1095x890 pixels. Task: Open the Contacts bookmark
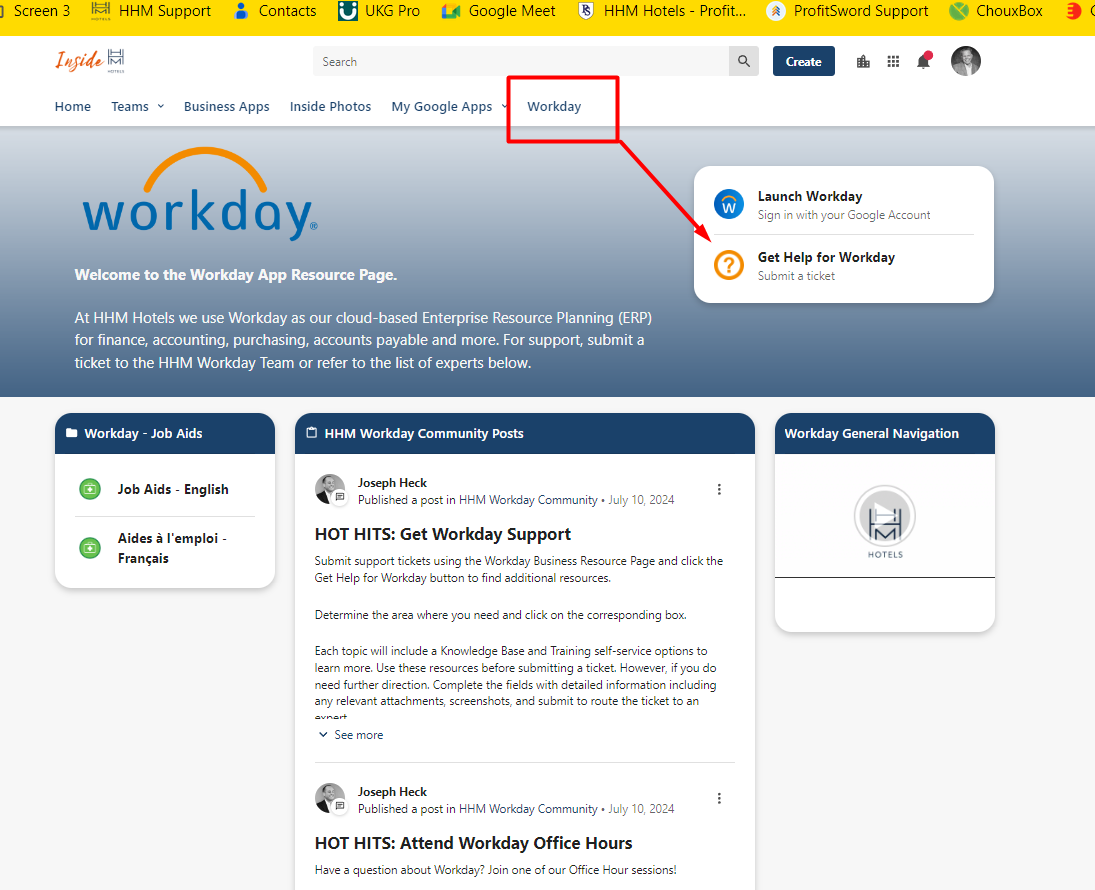[x=274, y=11]
